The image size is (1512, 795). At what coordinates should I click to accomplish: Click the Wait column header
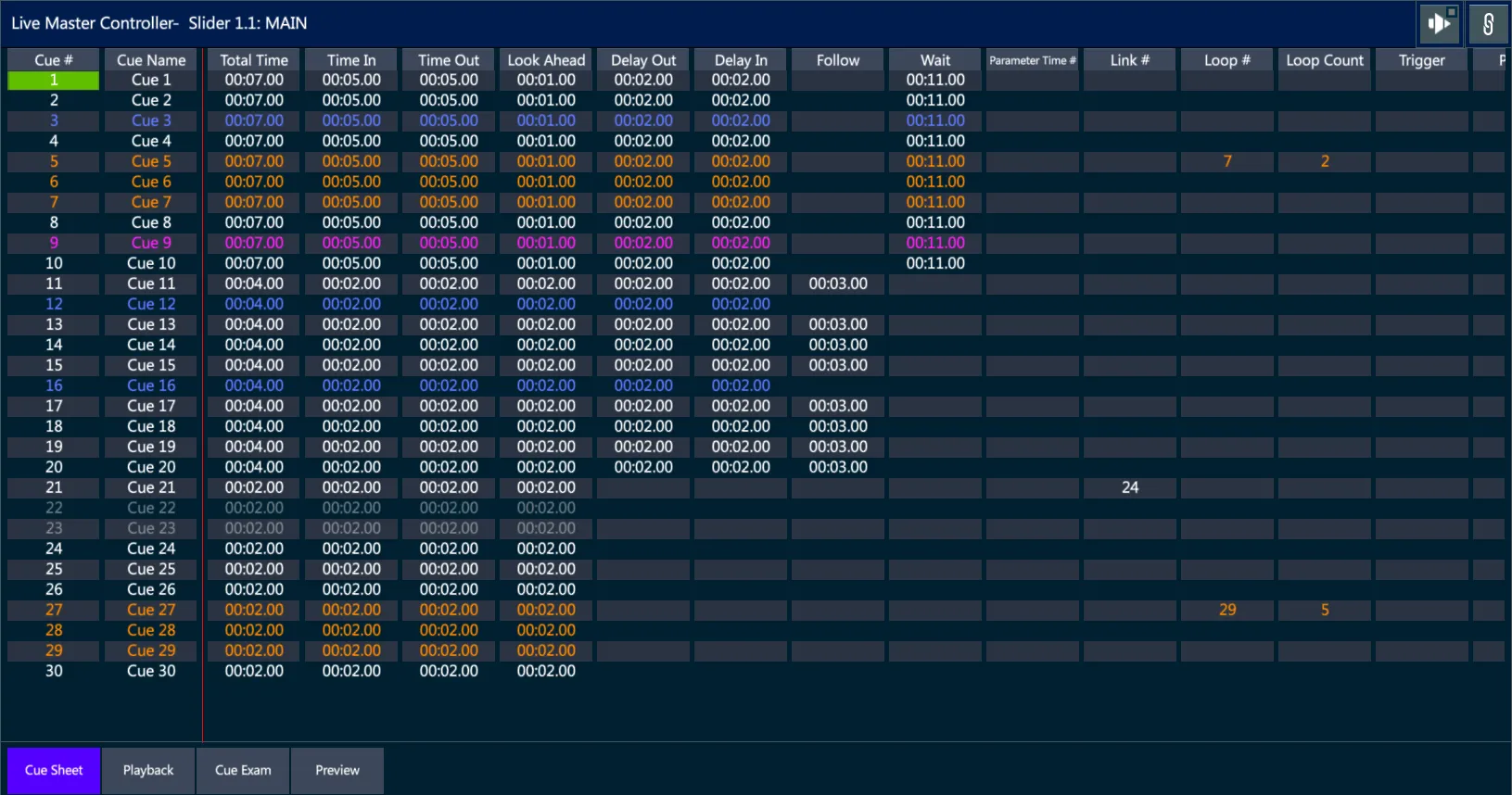pyautogui.click(x=935, y=59)
